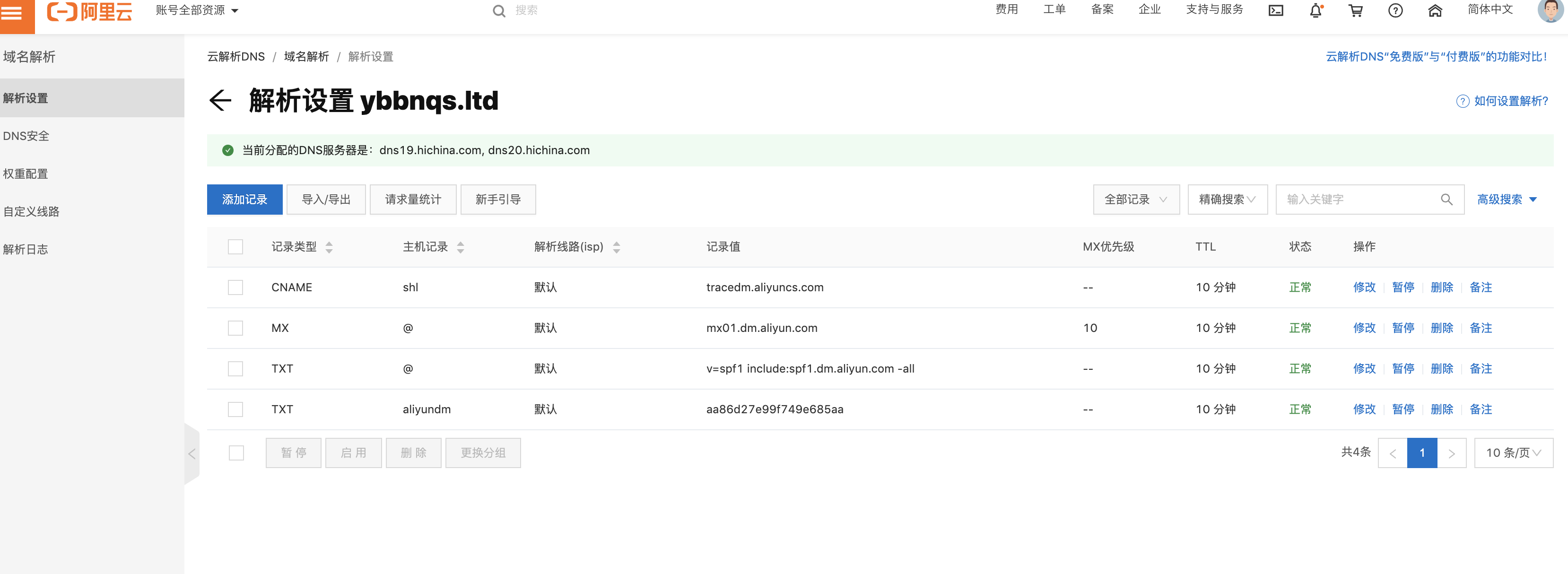Select the MX record checkbox
Image resolution: width=1568 pixels, height=574 pixels.
[235, 328]
